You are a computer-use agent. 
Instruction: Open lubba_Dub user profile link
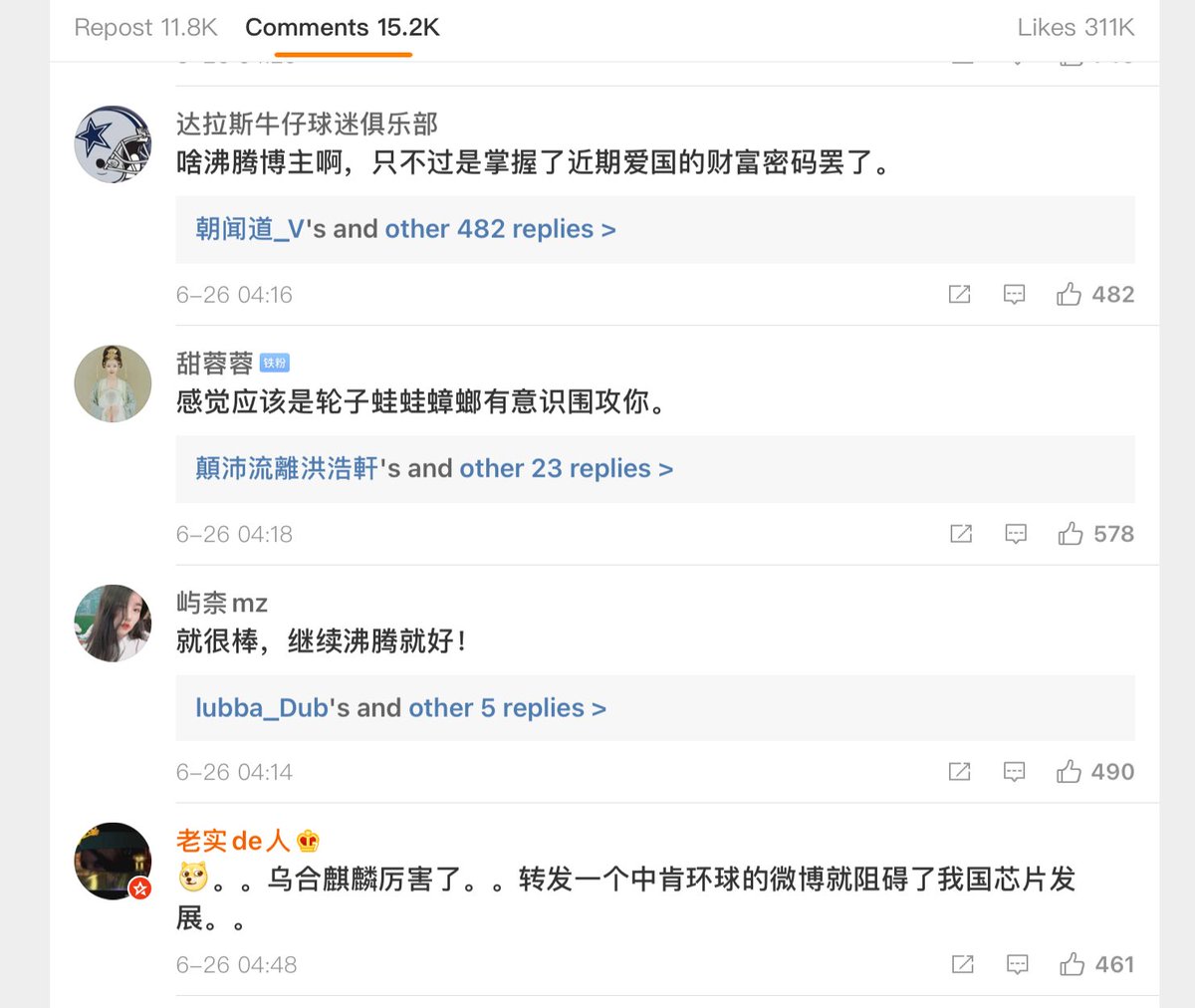click(x=262, y=708)
